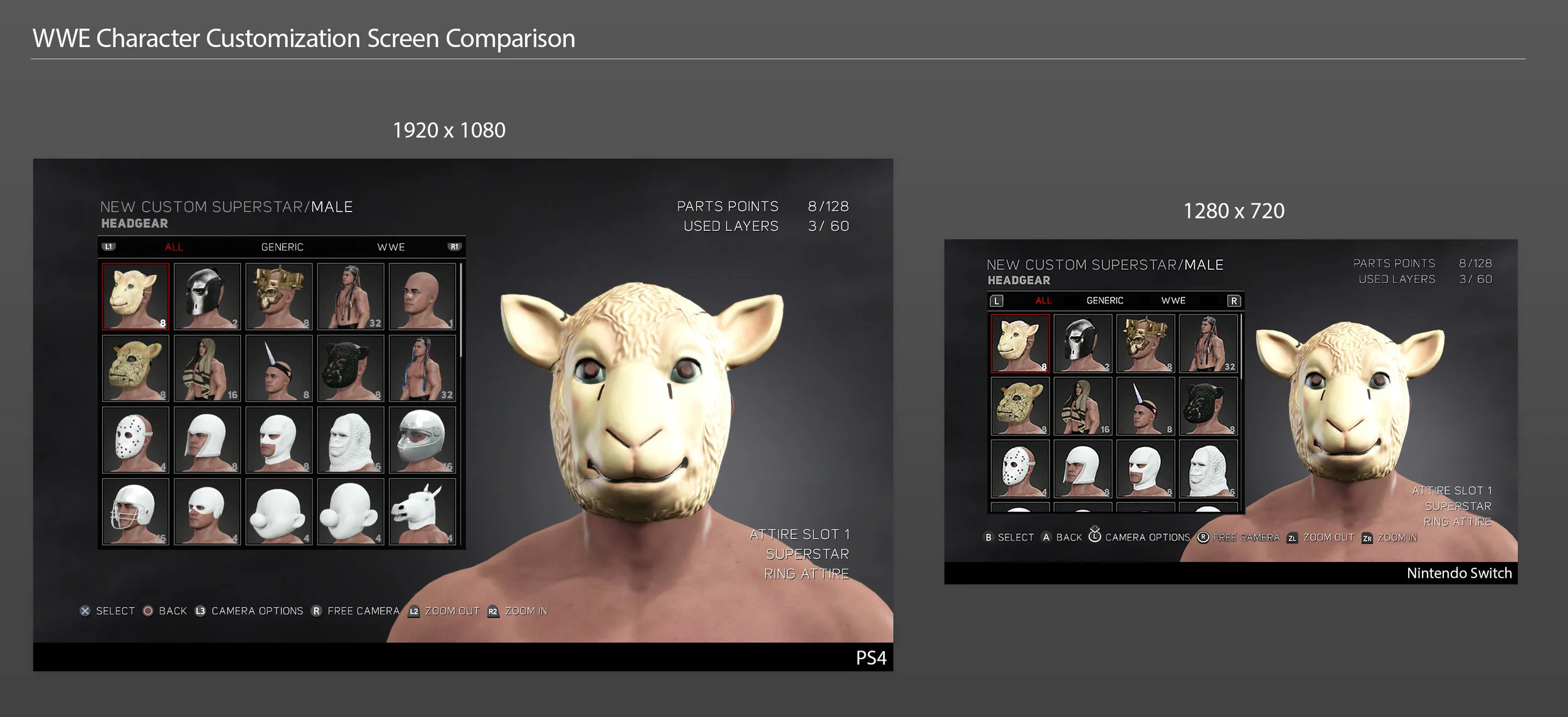Click the R2 trigger icon beside ZOOM IN
The width and height of the screenshot is (1568, 717).
(x=493, y=612)
